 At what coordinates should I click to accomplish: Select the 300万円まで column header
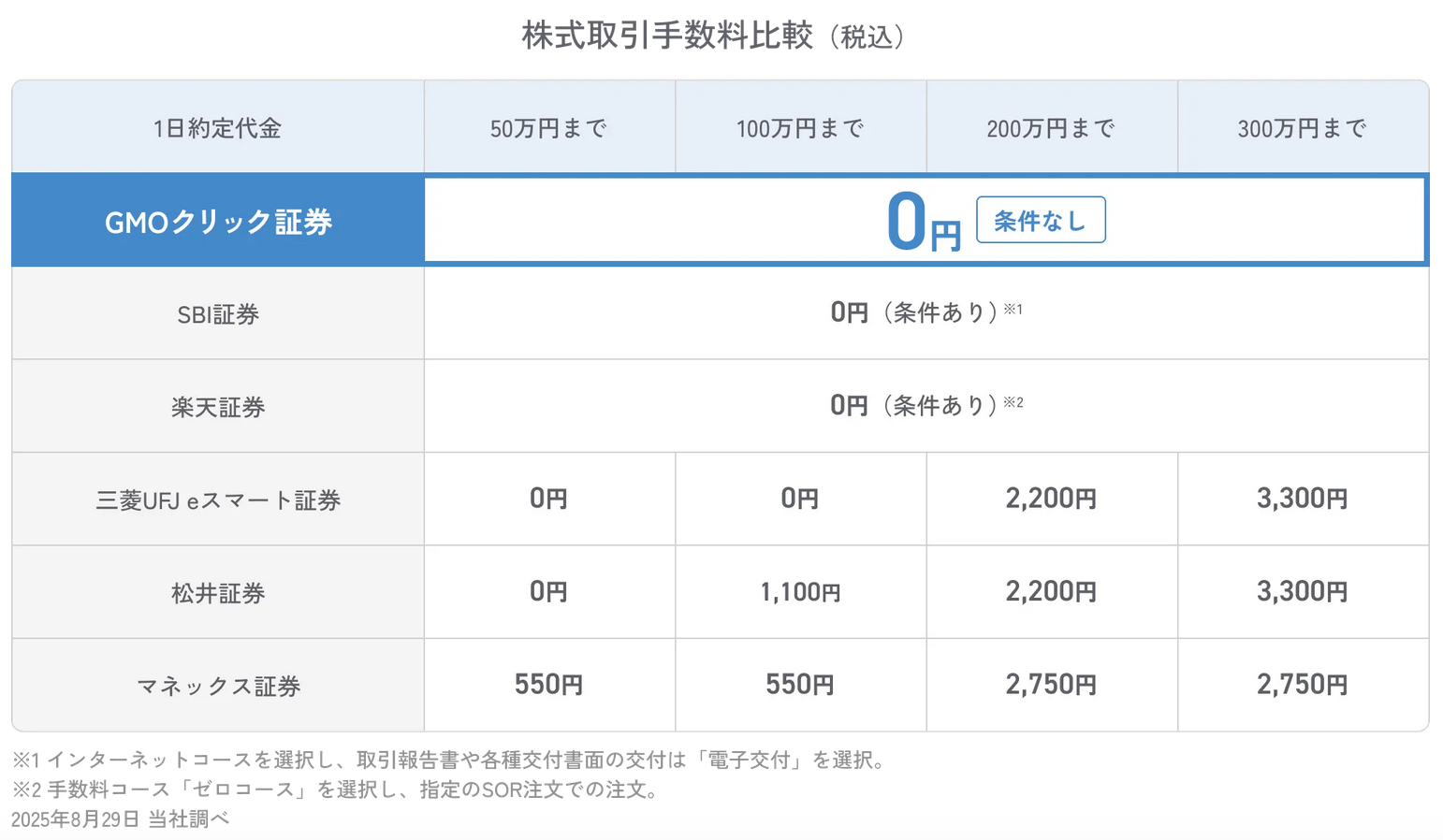tap(1302, 128)
